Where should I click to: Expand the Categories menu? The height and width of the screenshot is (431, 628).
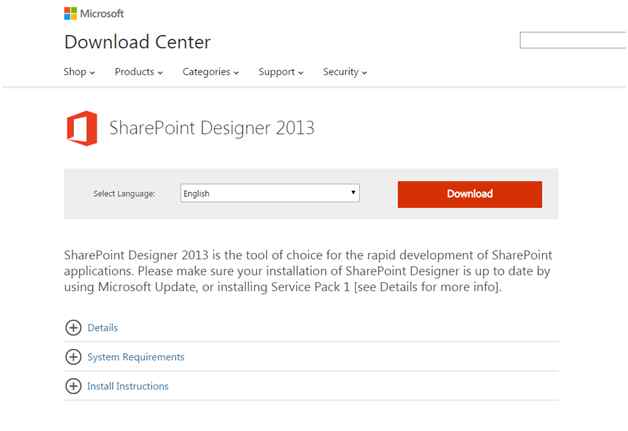point(209,72)
